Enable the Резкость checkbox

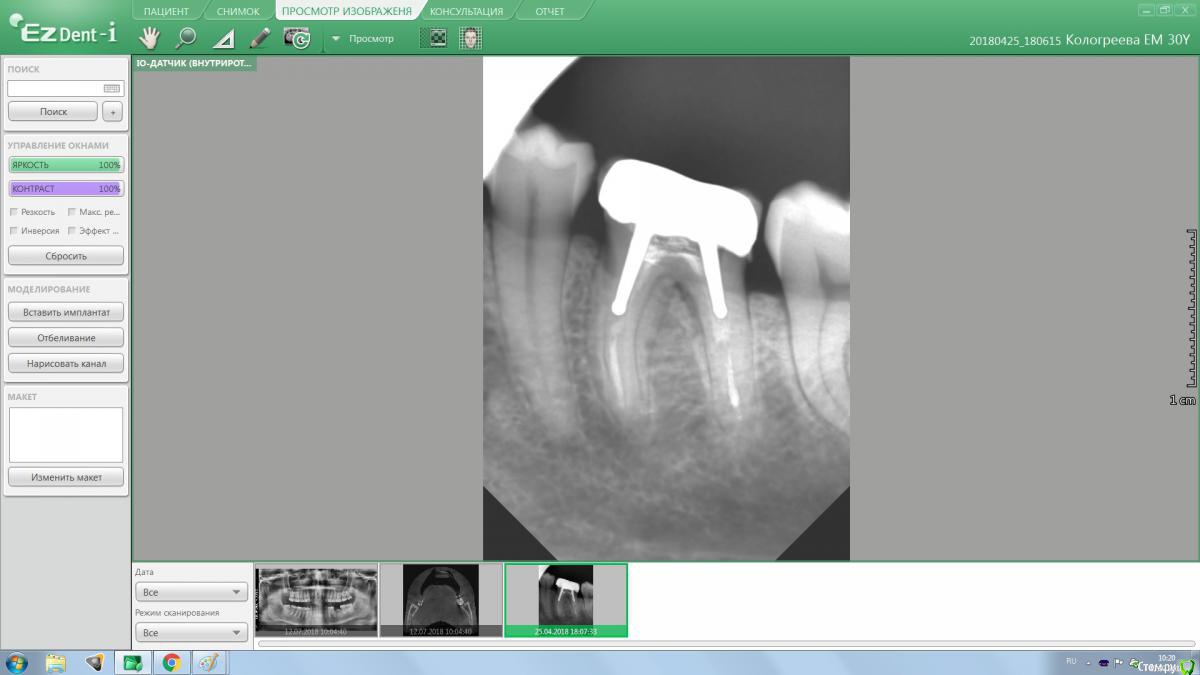pos(14,212)
